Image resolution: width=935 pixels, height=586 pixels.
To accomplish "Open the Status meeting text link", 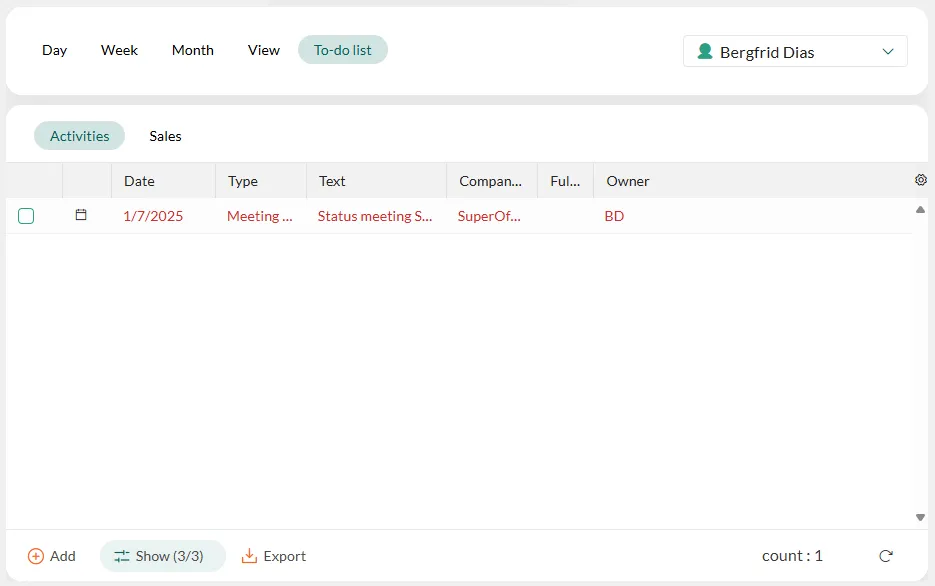I will 375,216.
